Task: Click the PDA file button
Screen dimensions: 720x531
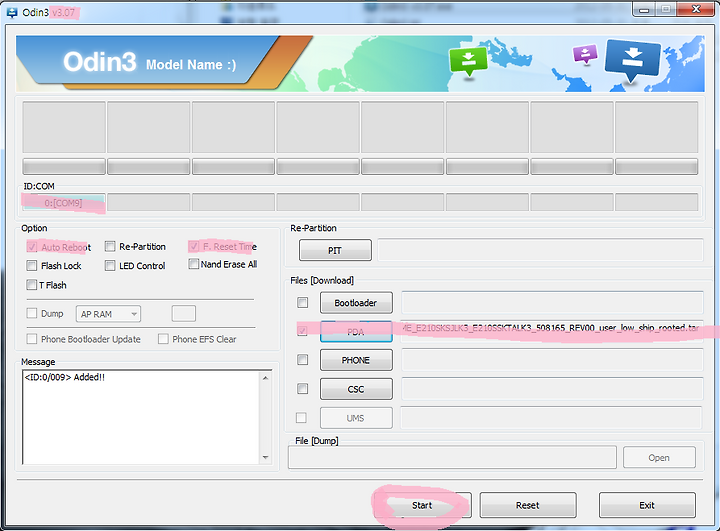Action: [356, 332]
